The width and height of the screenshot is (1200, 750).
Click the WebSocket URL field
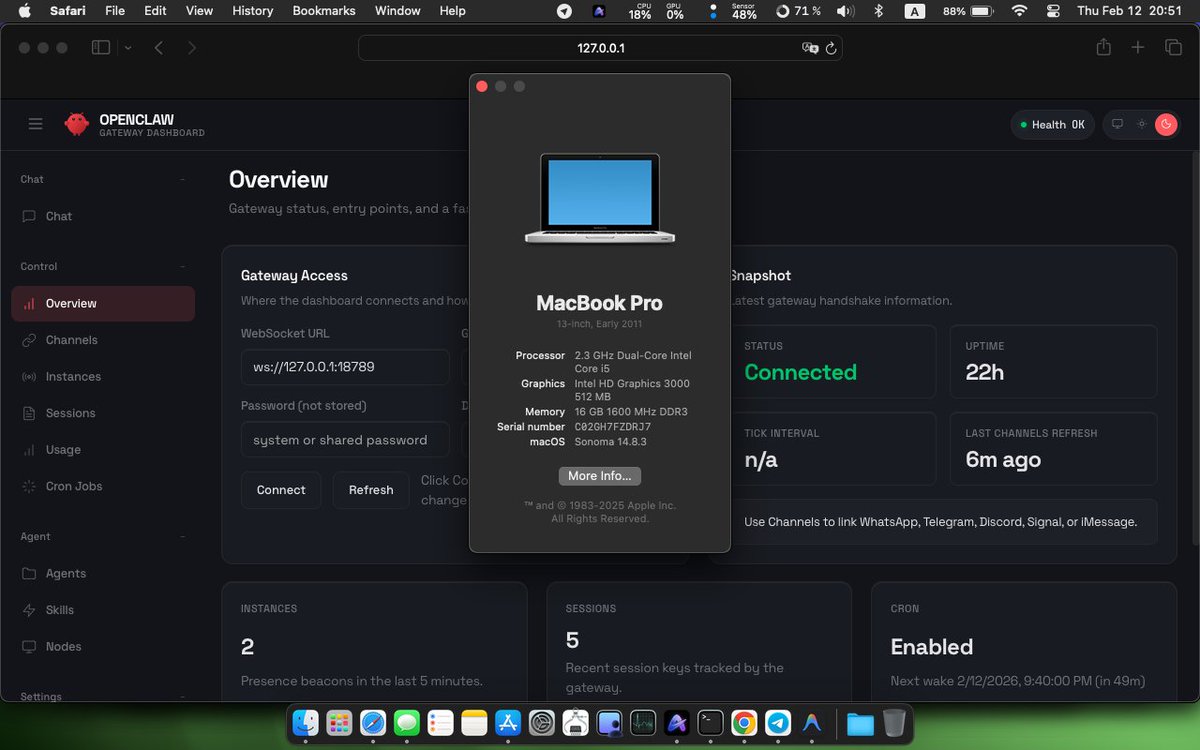click(x=345, y=367)
